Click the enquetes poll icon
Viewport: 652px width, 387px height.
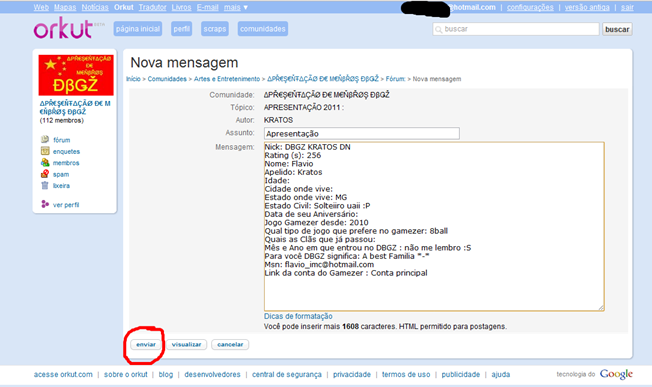pos(45,151)
